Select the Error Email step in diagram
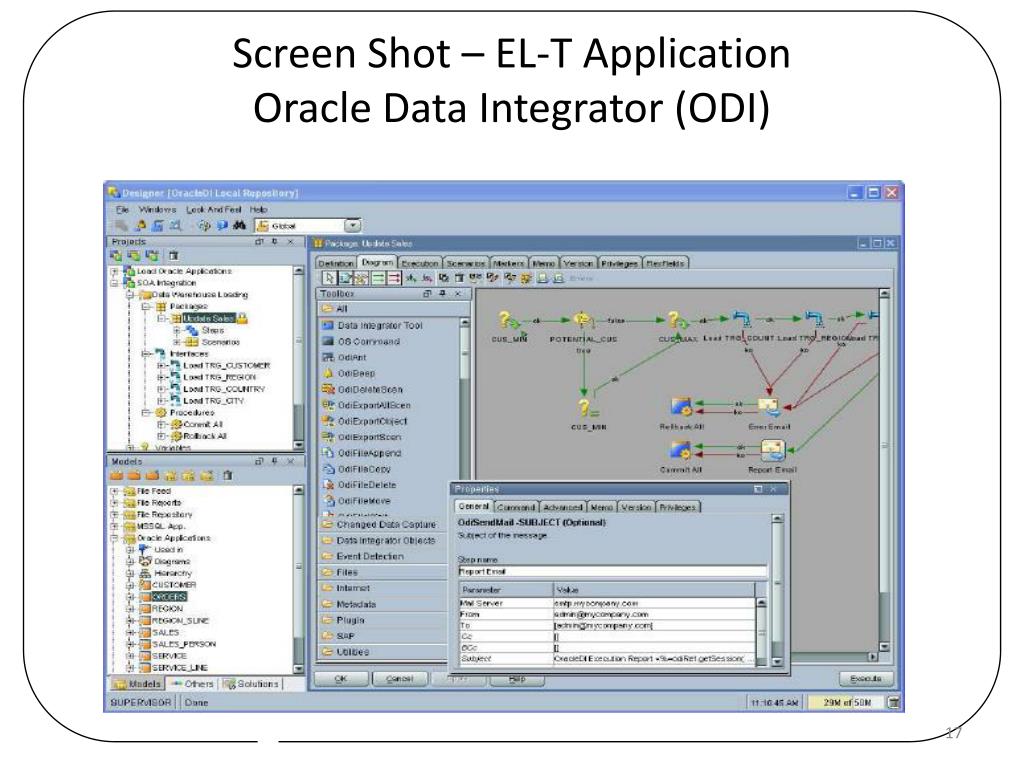 (769, 407)
